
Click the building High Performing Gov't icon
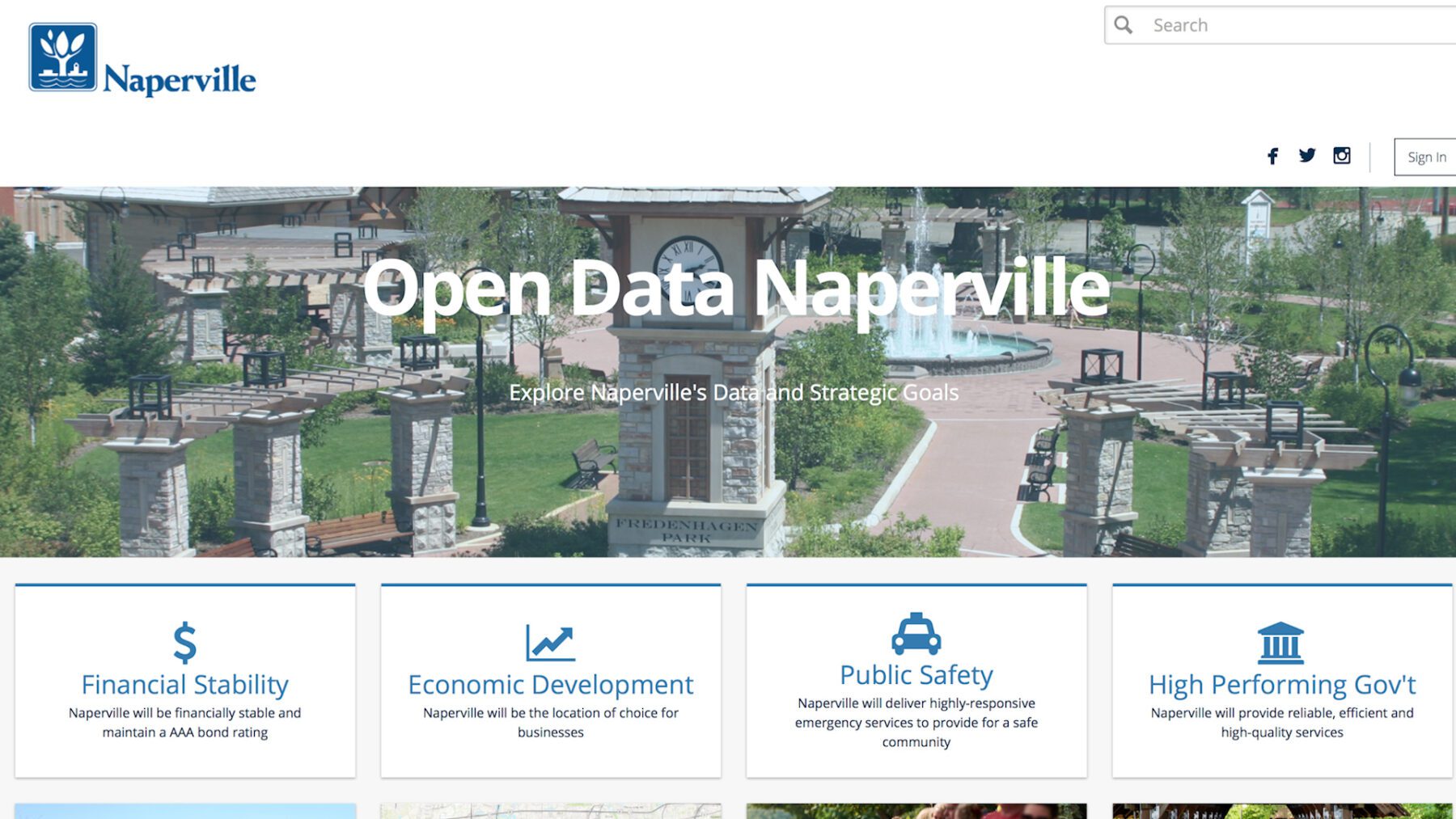[1281, 643]
